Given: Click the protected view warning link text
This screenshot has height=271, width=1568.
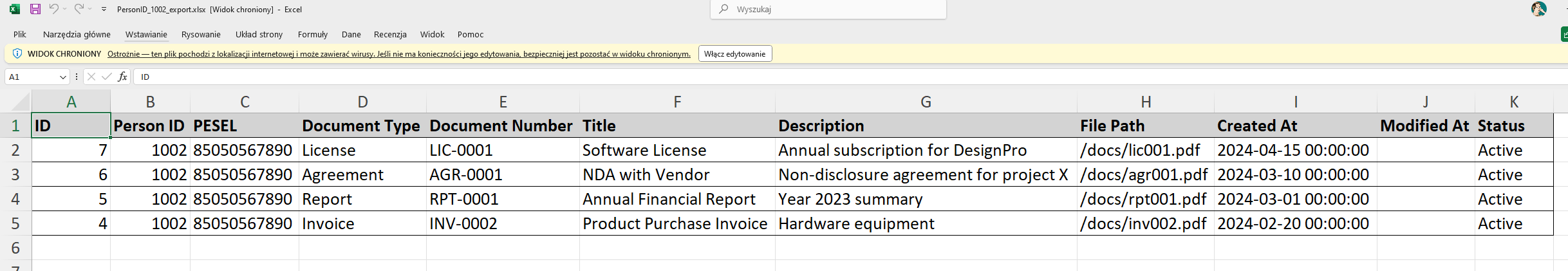Looking at the screenshot, I should 398,54.
